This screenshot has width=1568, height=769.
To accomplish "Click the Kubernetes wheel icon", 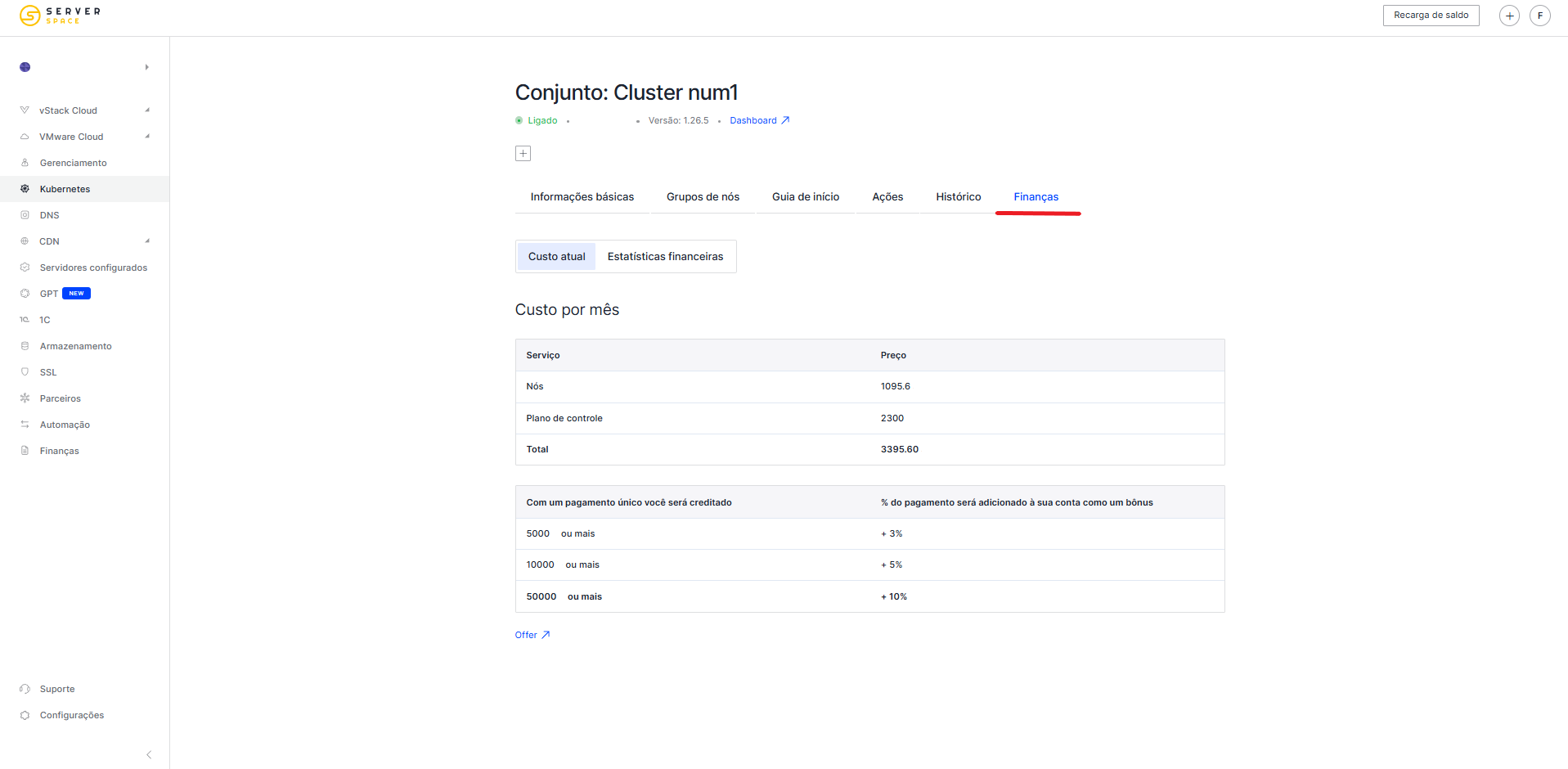I will pyautogui.click(x=25, y=189).
